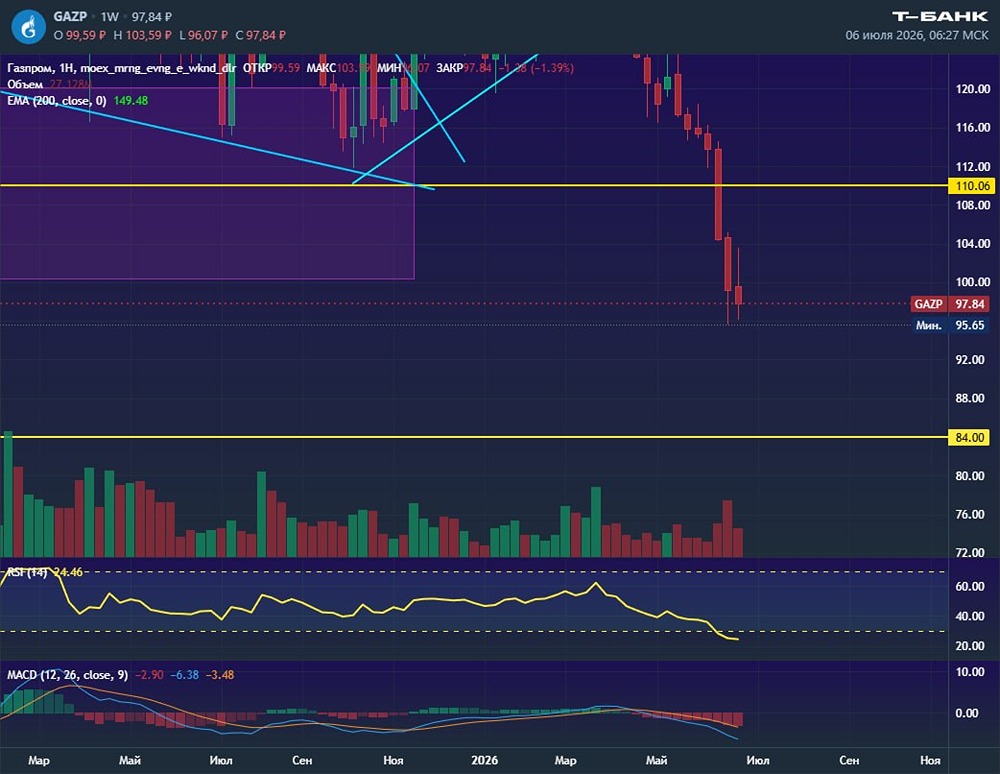Select the yellow 84.00 price label tag
The width and height of the screenshot is (1000, 774).
click(970, 437)
